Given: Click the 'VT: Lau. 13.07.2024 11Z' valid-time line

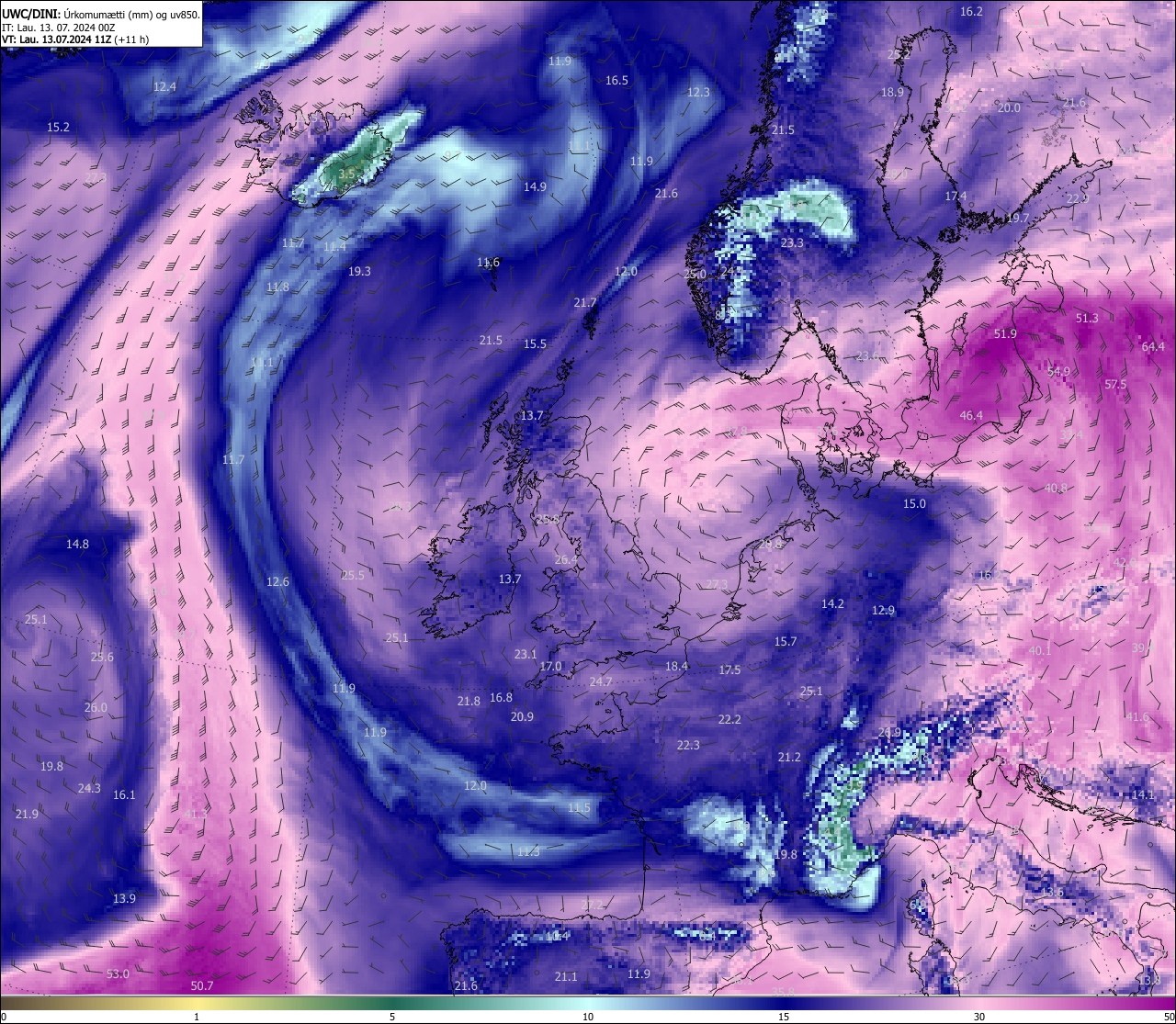Looking at the screenshot, I should coord(75,39).
